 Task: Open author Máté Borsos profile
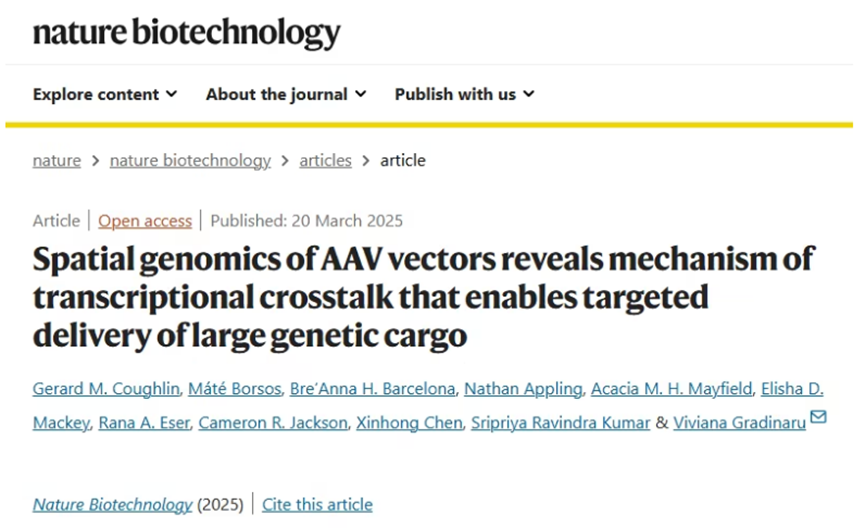[234, 388]
